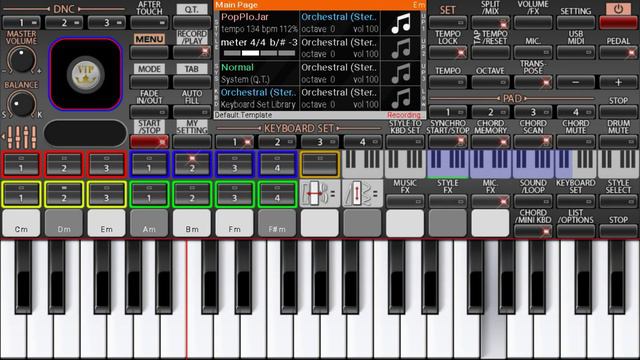The width and height of the screenshot is (640, 360).
Task: Trigger Pad 3
Action: coord(533,111)
